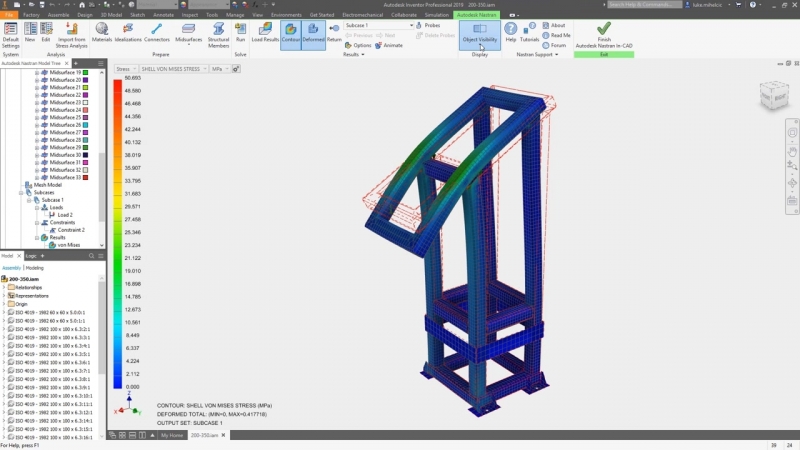Expand Nastran Support panel dropdown
The height and width of the screenshot is (450, 800).
(x=537, y=55)
